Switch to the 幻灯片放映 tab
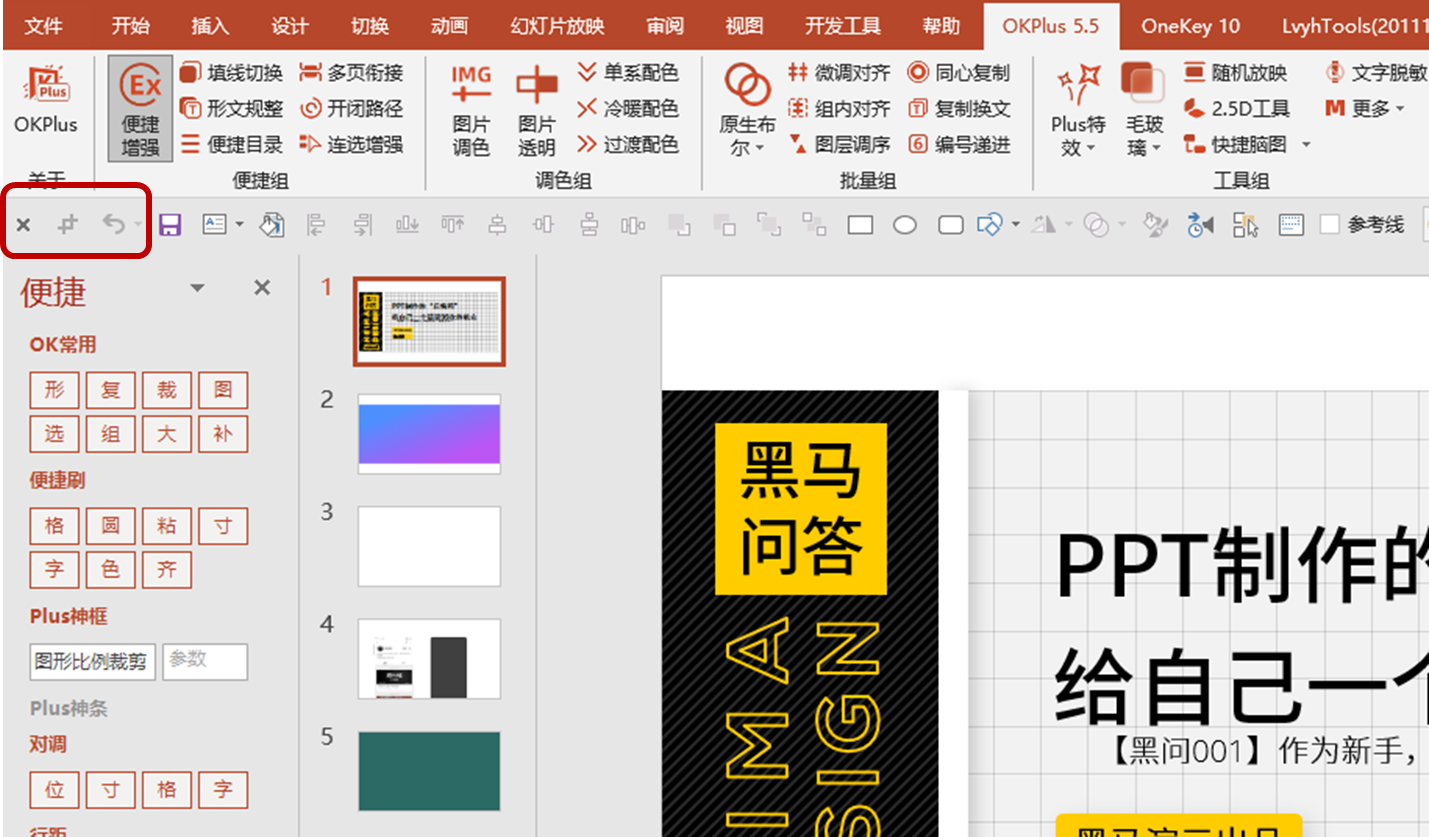 [557, 26]
